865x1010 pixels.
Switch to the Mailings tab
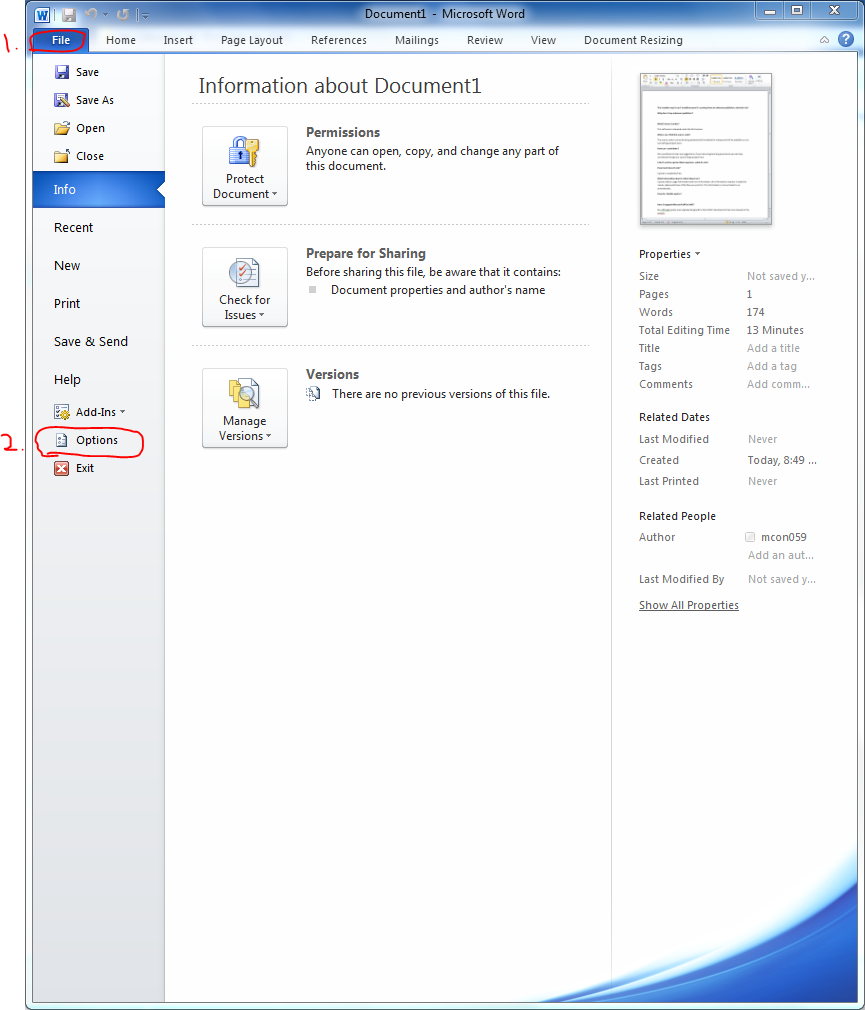[x=417, y=40]
